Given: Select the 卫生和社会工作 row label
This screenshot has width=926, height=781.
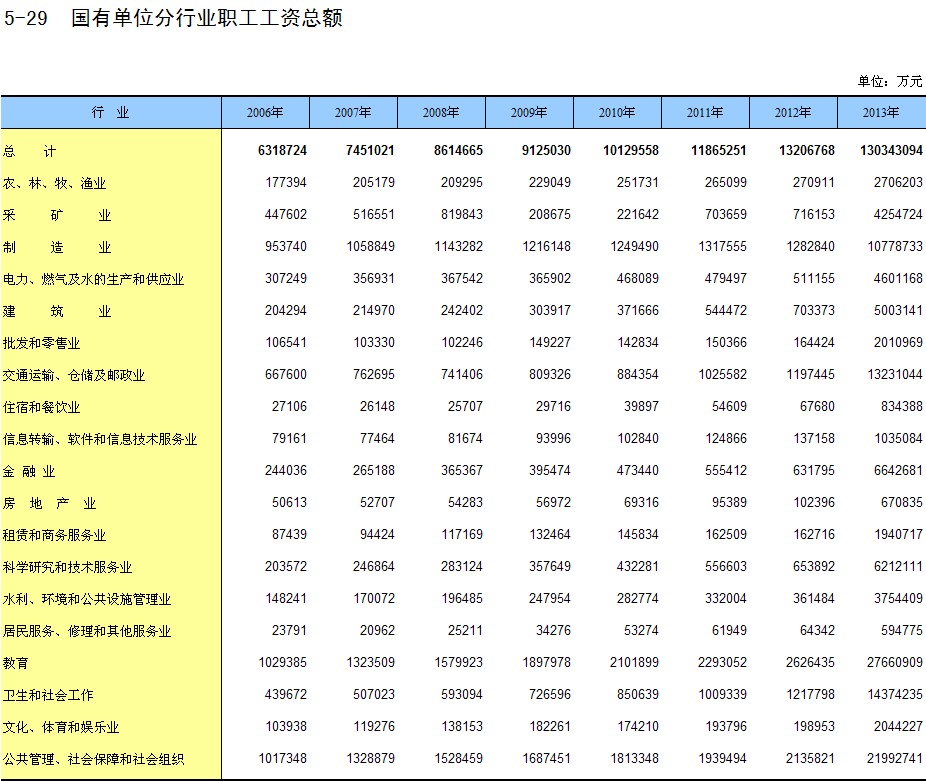Looking at the screenshot, I should click(48, 695).
